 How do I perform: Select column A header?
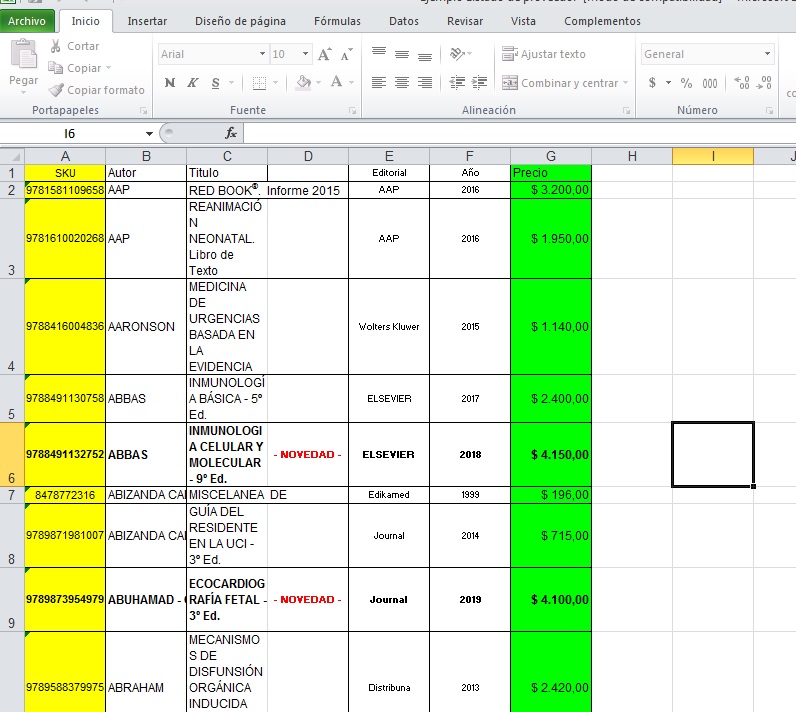click(65, 156)
